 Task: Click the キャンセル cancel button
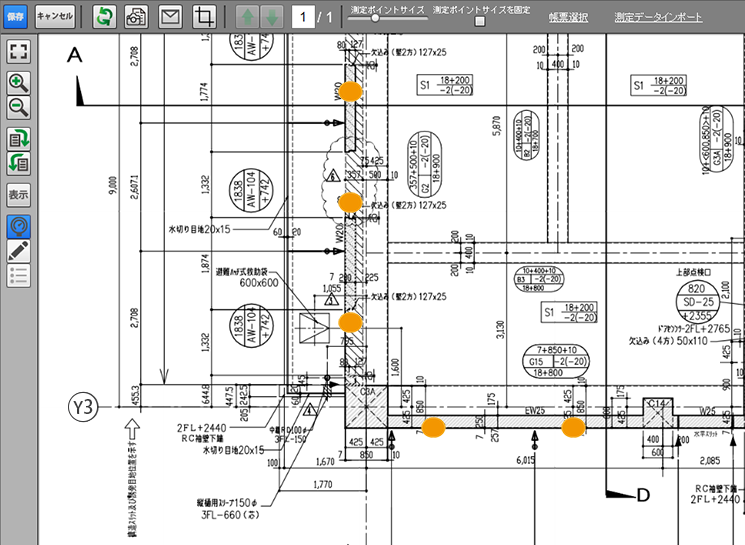[54, 16]
